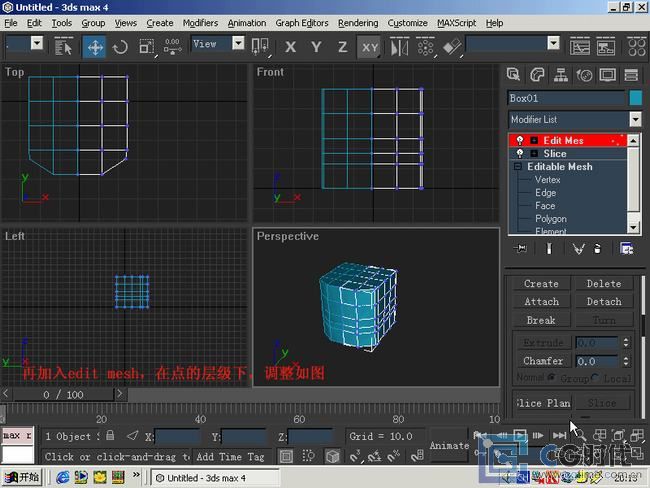650x488 pixels.
Task: Open the Animation menu
Action: 247,23
